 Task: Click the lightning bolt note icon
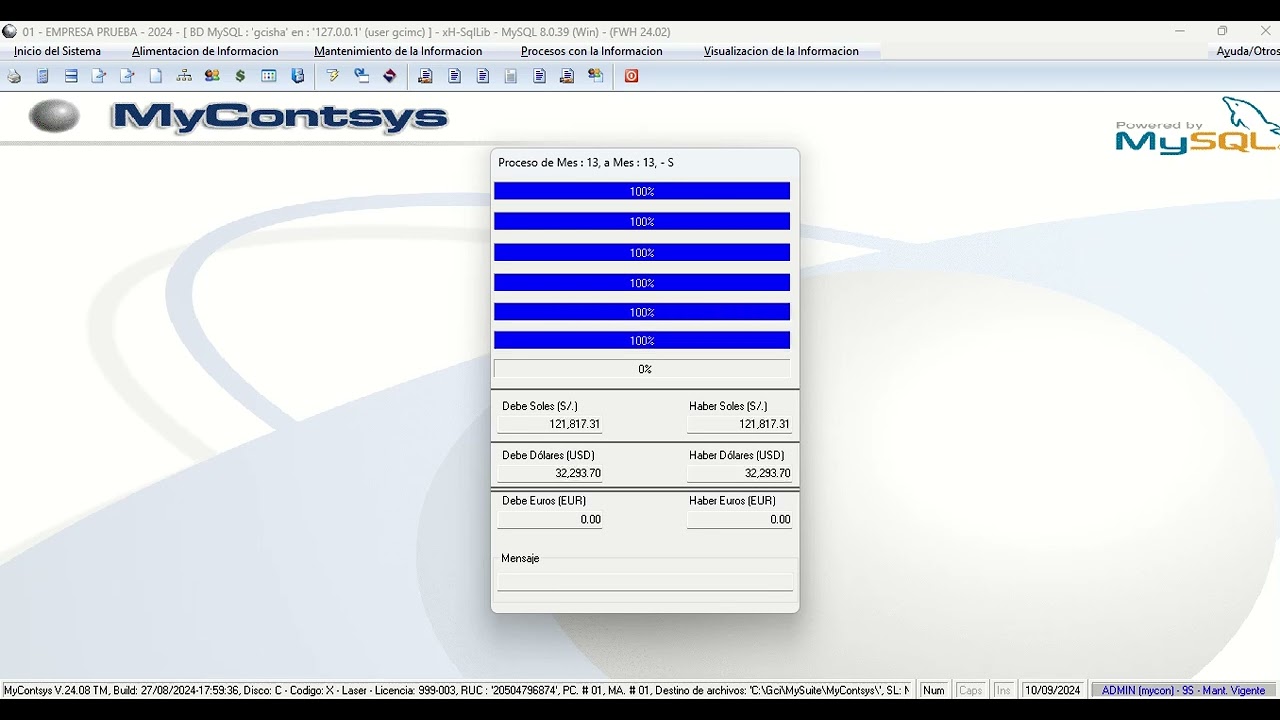pos(333,76)
